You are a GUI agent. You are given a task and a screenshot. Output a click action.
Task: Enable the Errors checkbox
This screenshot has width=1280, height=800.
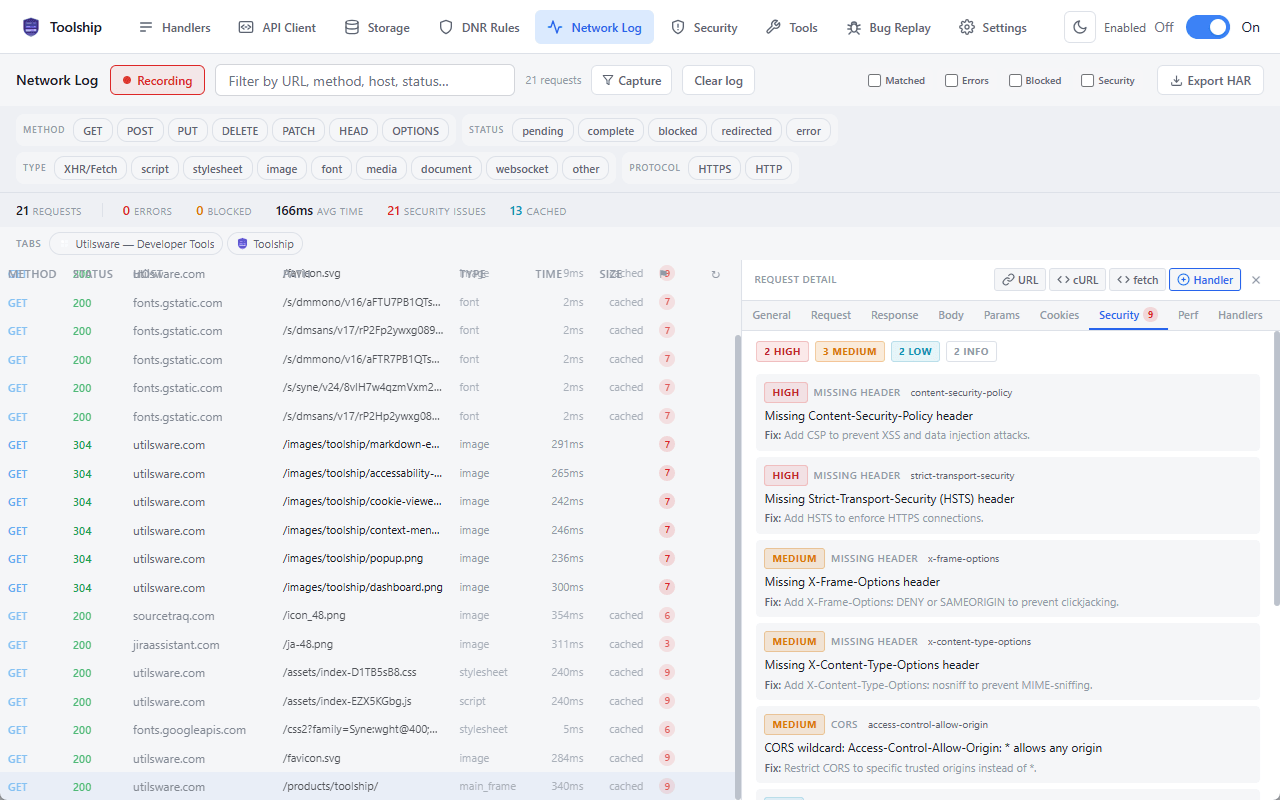[951, 80]
